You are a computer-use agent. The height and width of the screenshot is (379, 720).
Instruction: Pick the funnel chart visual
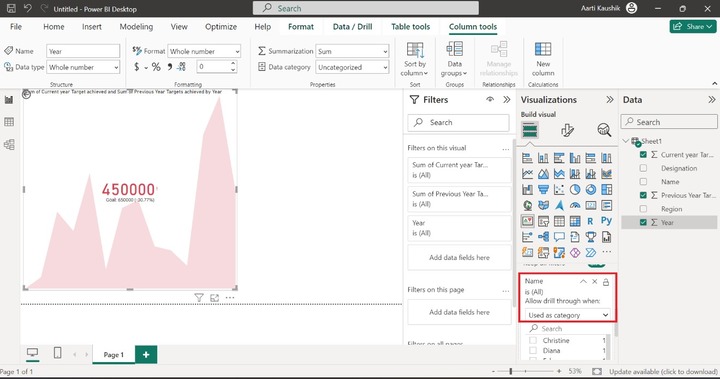[543, 189]
